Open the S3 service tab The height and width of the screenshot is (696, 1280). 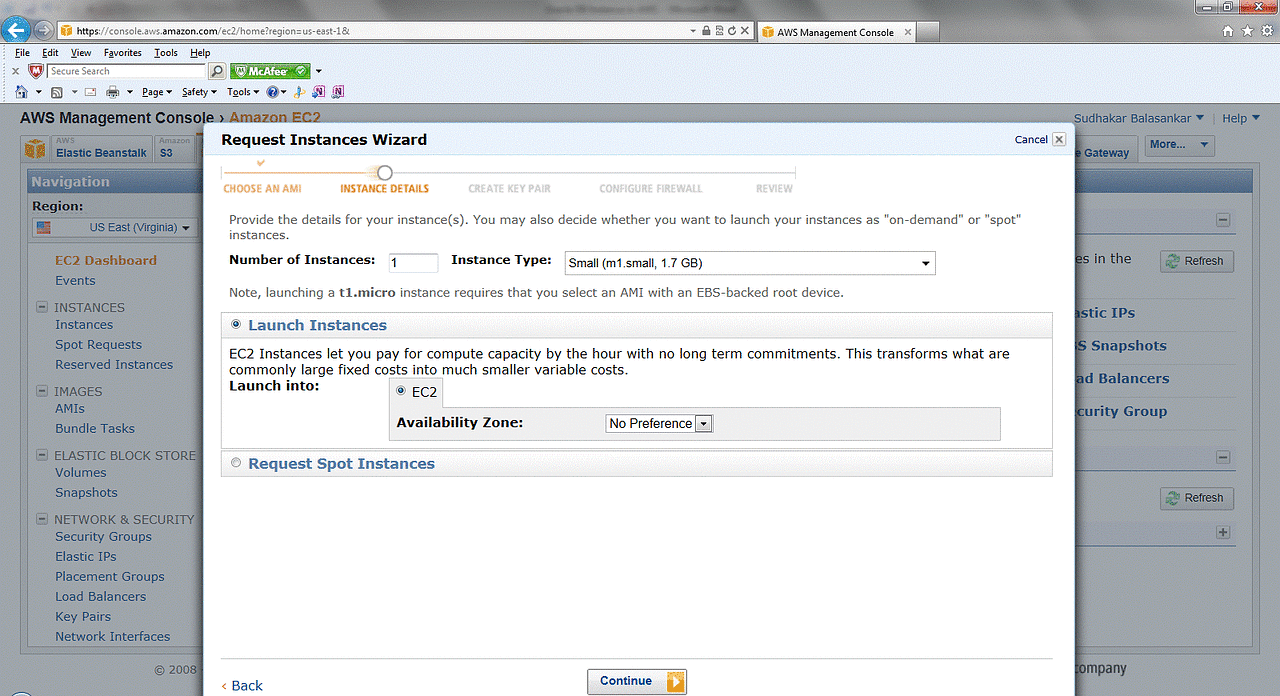(x=177, y=149)
